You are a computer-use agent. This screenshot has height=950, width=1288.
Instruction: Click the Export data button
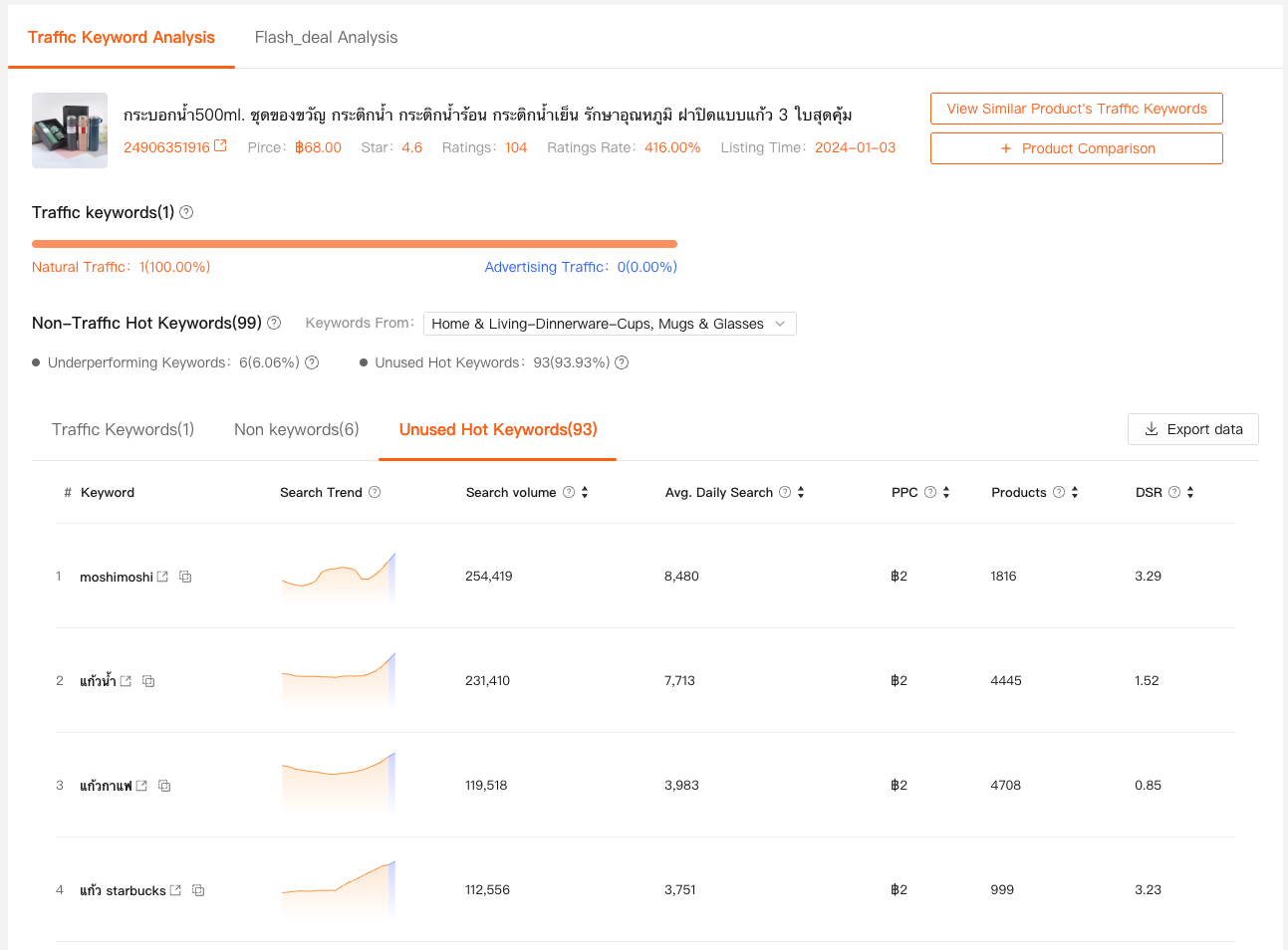pos(1193,429)
